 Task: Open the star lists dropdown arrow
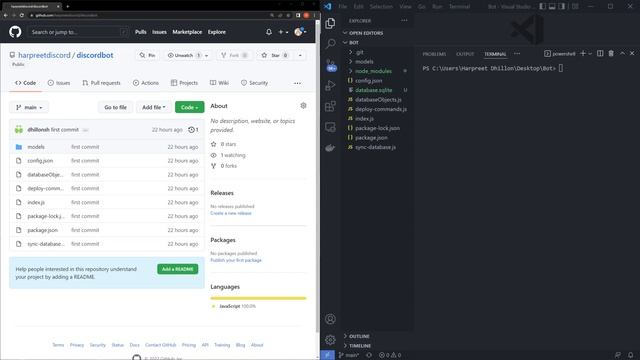[x=300, y=55]
